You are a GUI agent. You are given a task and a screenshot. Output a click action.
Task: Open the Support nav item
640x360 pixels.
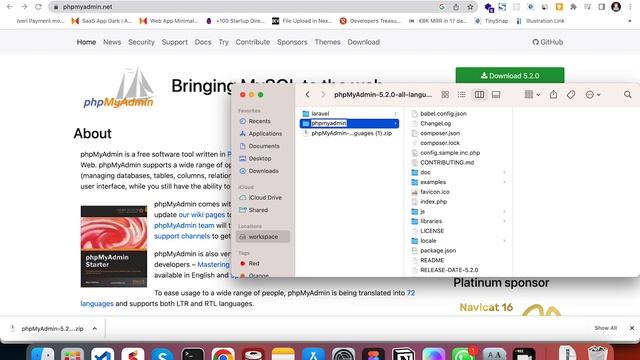coord(175,42)
